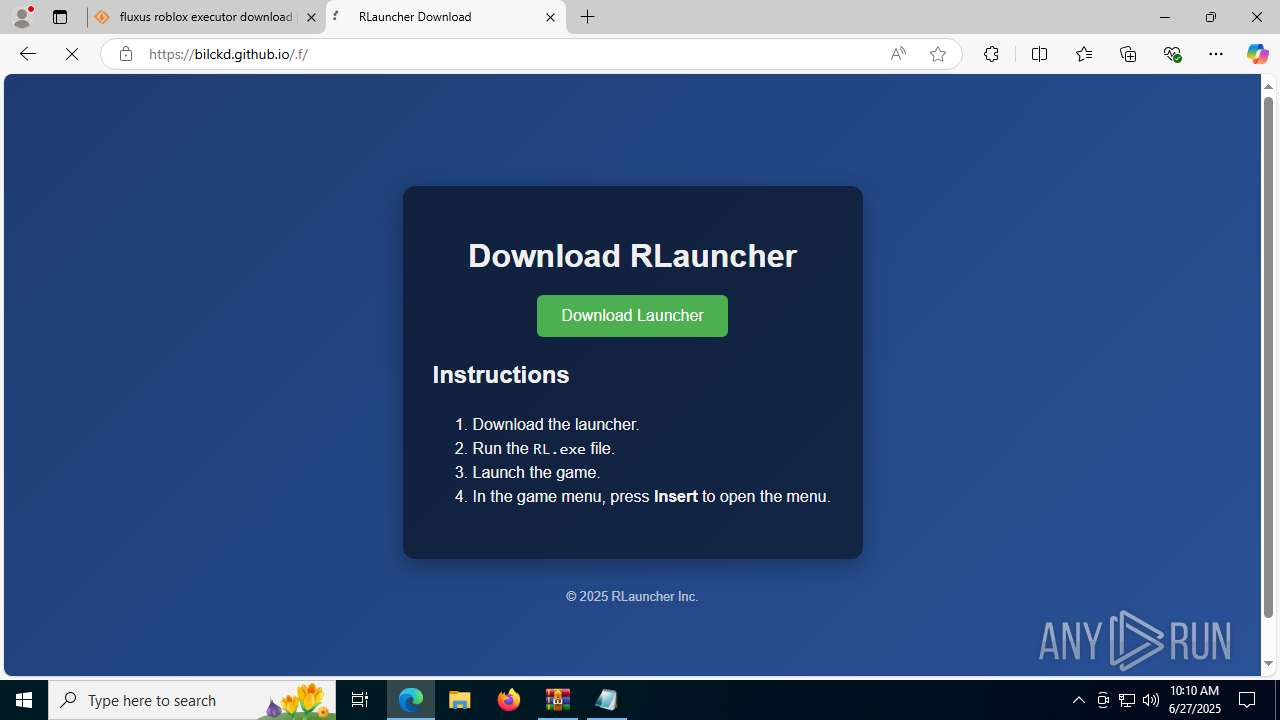
Task: Open File Explorer from taskbar
Action: [x=460, y=700]
